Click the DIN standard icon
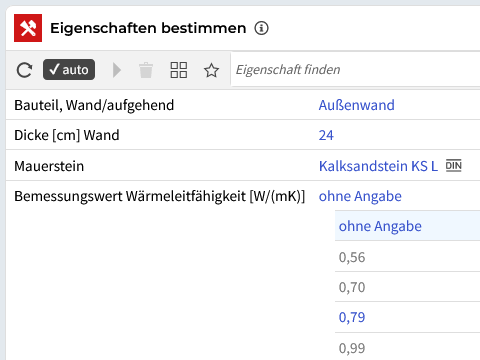The height and width of the screenshot is (360, 480). click(x=454, y=166)
